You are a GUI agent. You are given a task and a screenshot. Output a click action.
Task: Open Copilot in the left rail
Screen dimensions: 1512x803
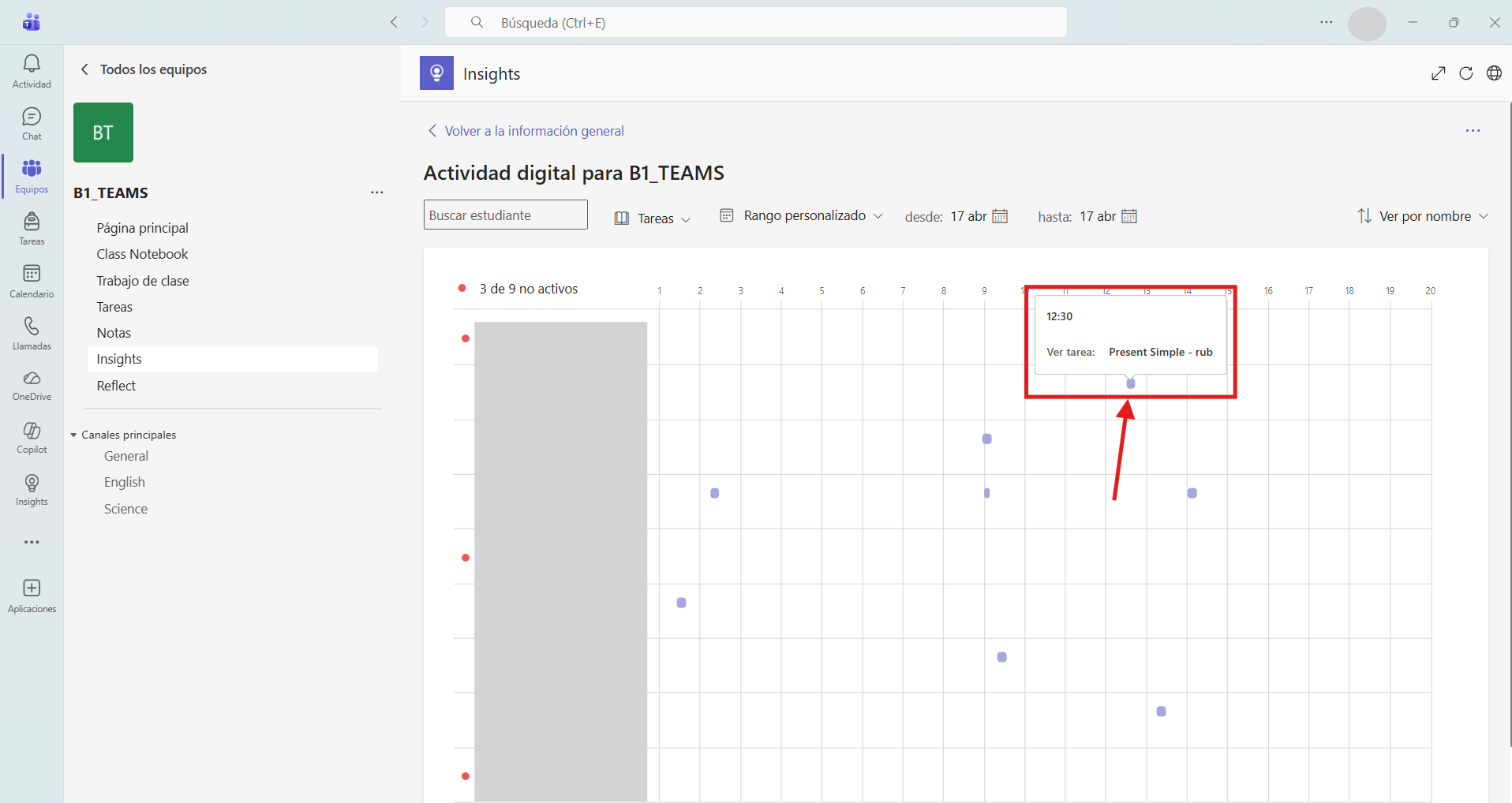click(x=32, y=438)
